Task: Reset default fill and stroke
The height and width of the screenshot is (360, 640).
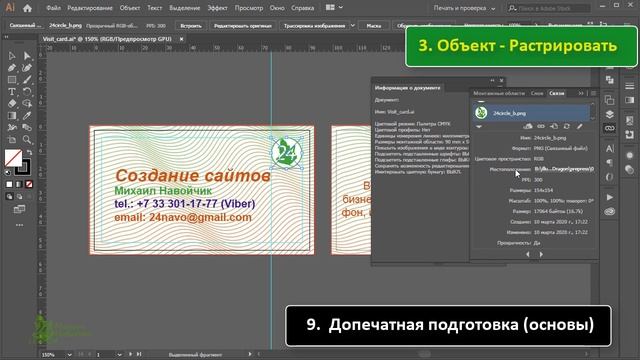Action: [8, 172]
